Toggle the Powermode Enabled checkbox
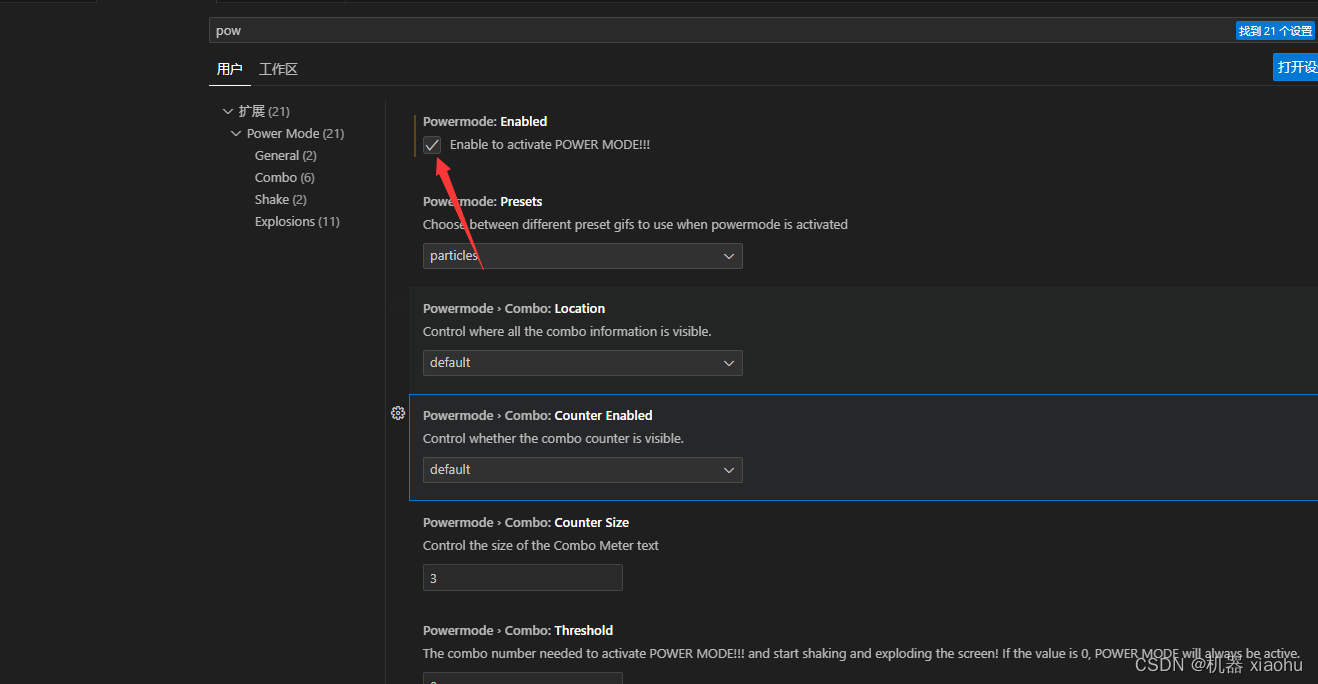The width and height of the screenshot is (1318, 684). click(x=432, y=145)
